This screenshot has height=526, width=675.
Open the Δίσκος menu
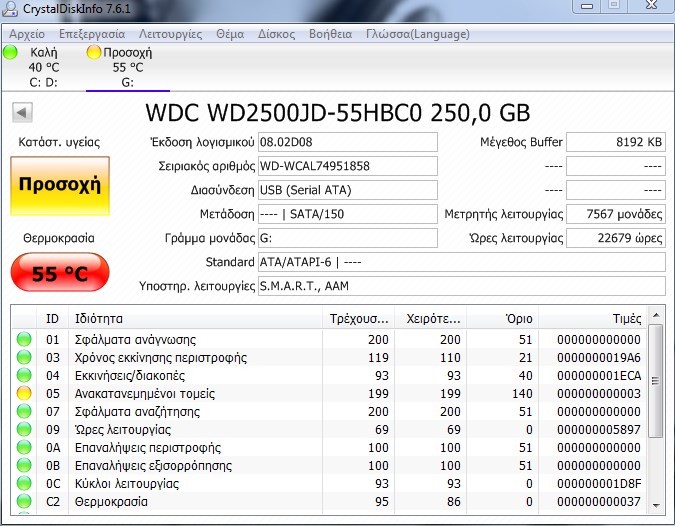pyautogui.click(x=276, y=34)
